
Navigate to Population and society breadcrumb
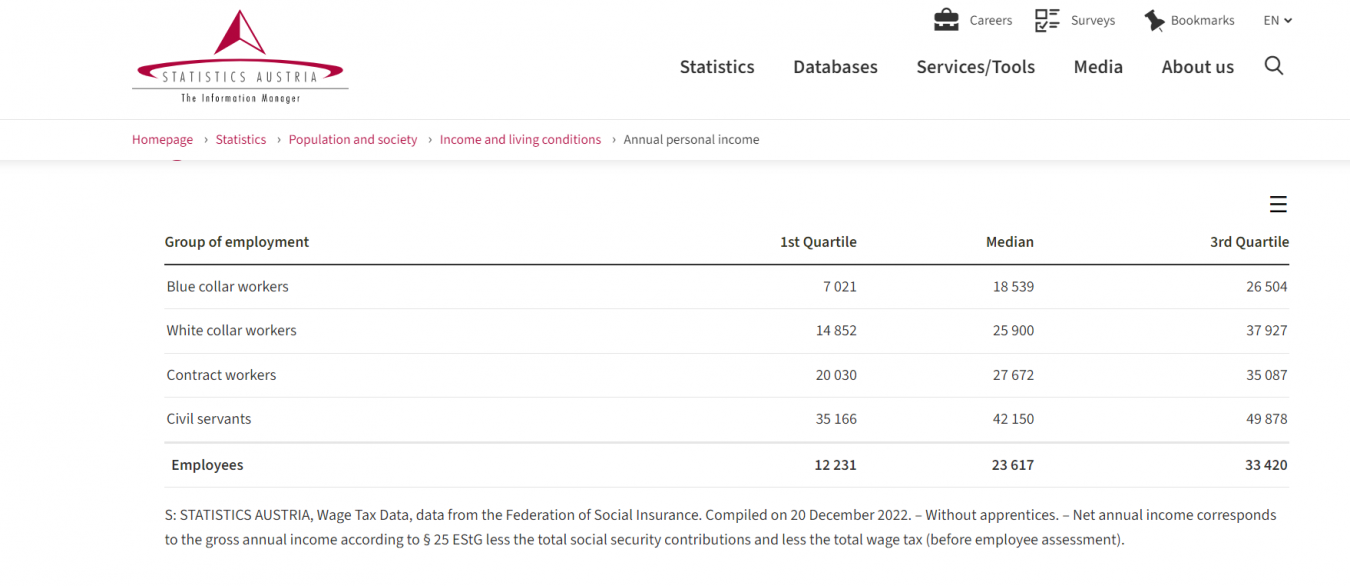353,140
